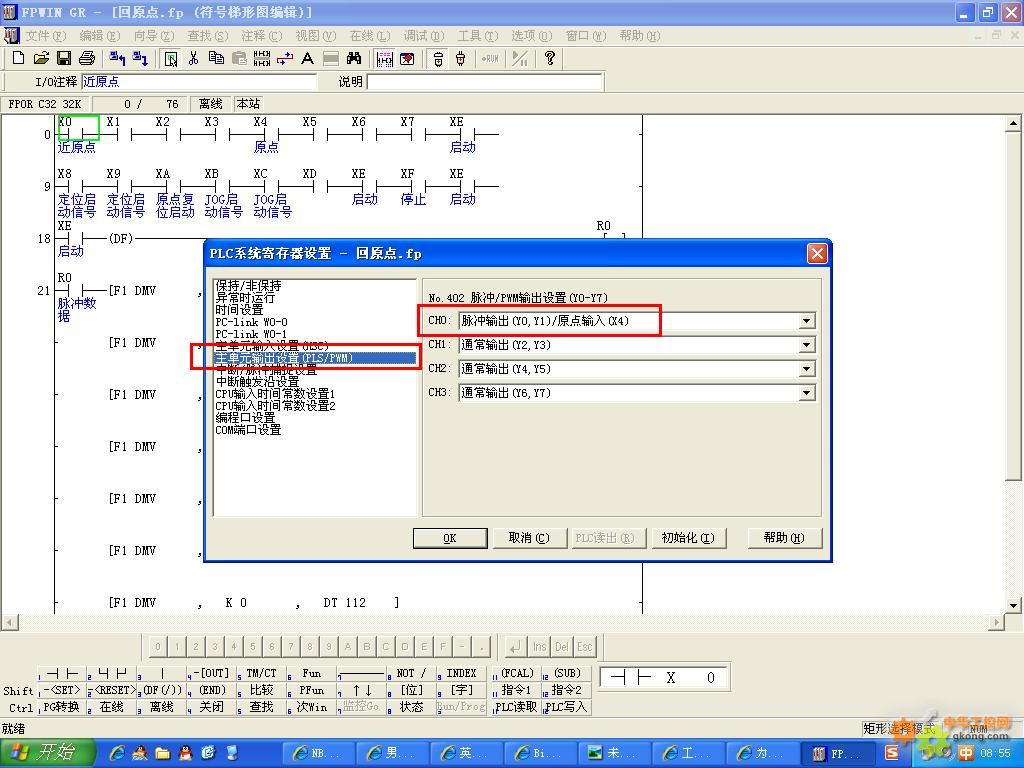This screenshot has height=768, width=1024.
Task: Click the monitor ladder view icon
Action: tap(385, 59)
